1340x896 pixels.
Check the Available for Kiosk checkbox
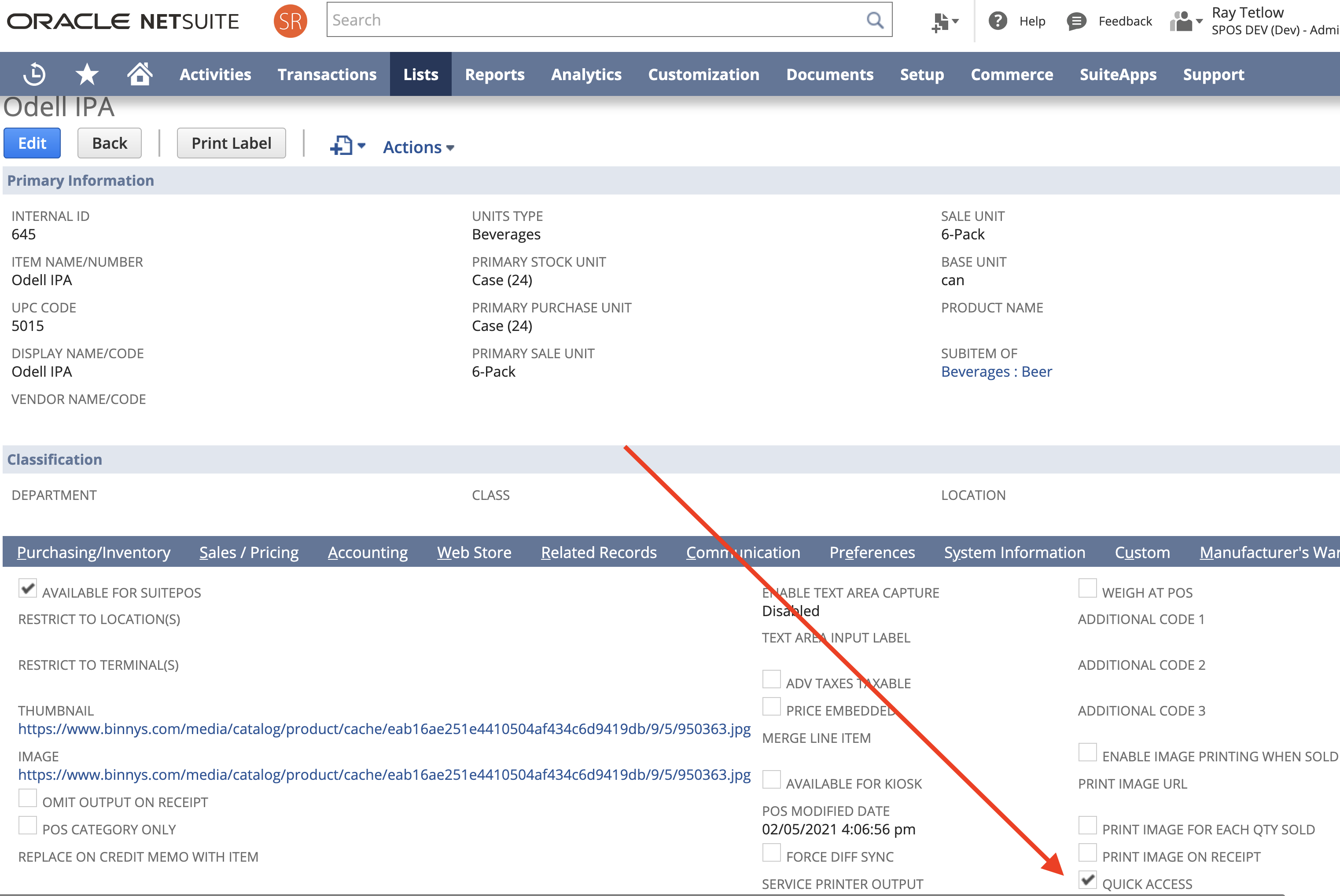(771, 779)
